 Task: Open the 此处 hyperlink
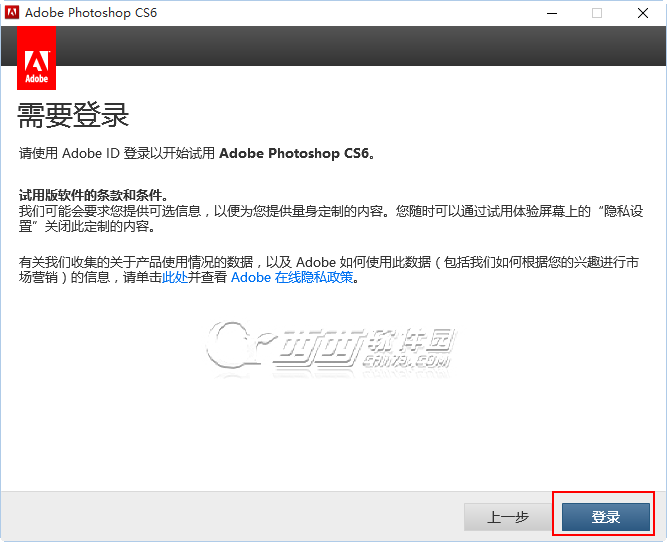(x=175, y=277)
